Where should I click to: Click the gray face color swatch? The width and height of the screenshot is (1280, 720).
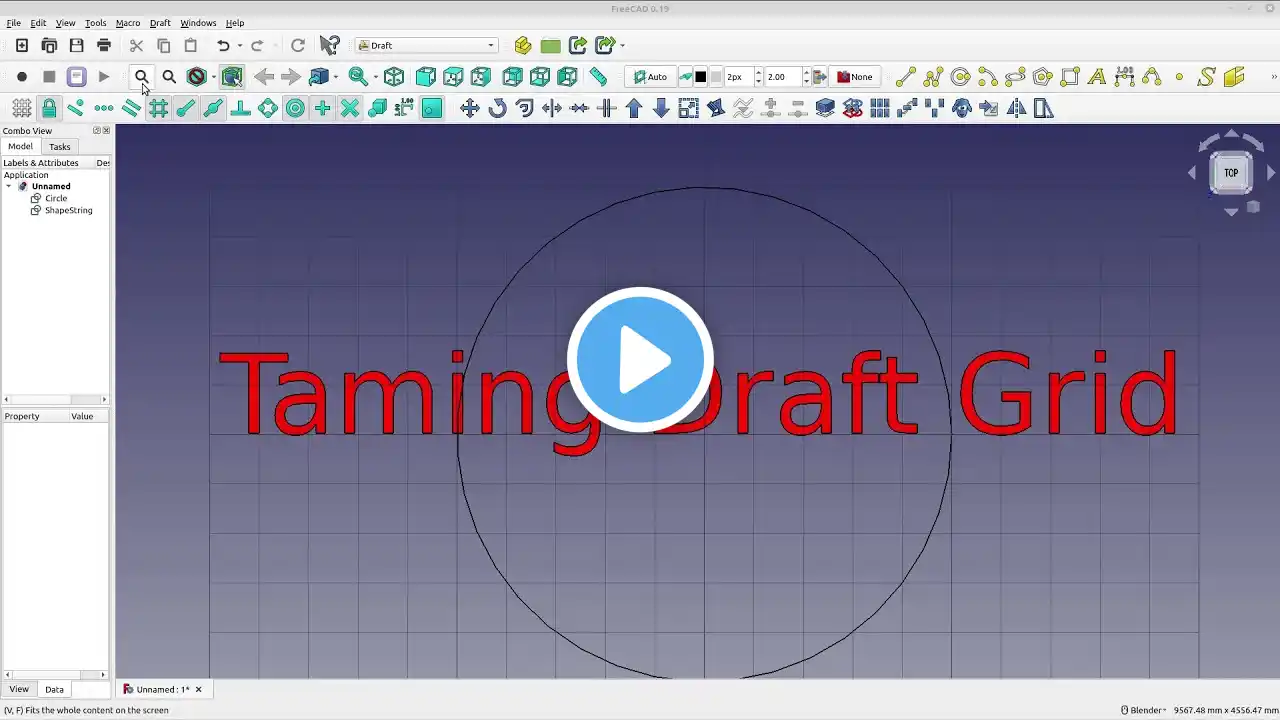(716, 77)
